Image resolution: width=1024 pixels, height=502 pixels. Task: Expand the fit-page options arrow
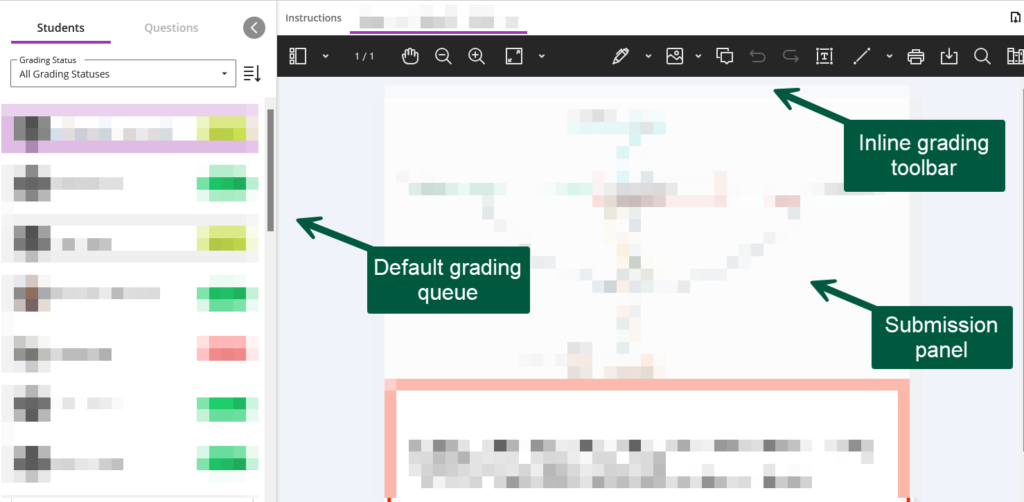(541, 56)
